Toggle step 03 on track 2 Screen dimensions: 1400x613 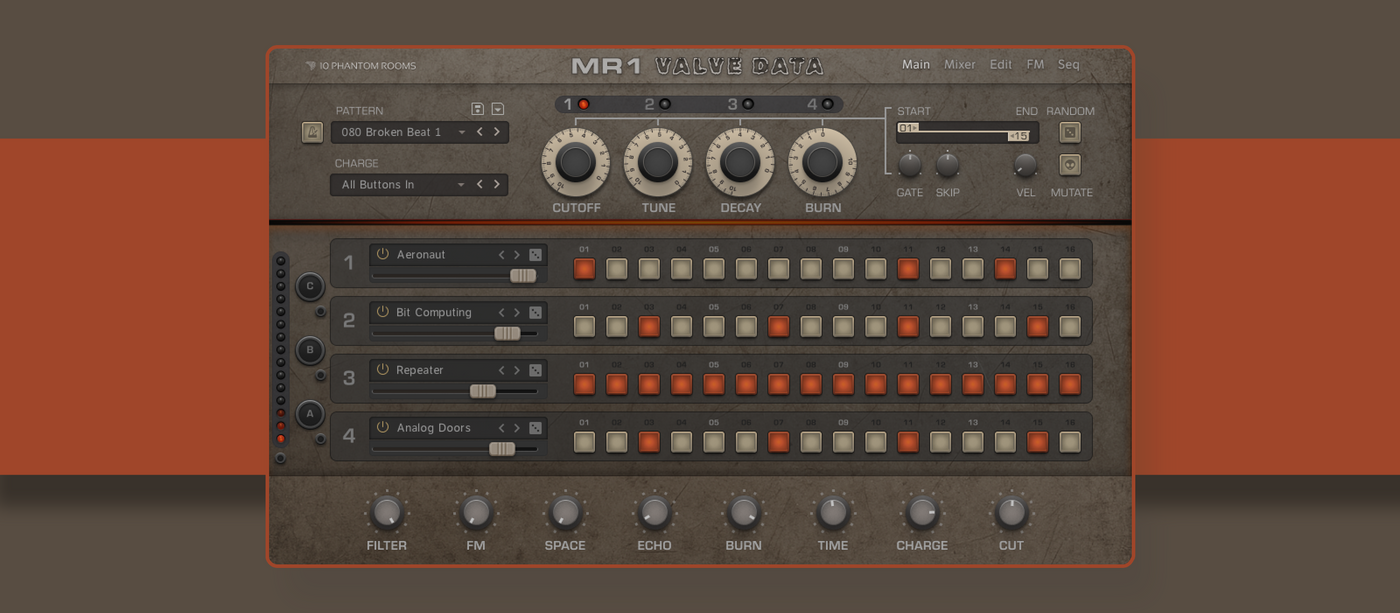click(x=649, y=326)
